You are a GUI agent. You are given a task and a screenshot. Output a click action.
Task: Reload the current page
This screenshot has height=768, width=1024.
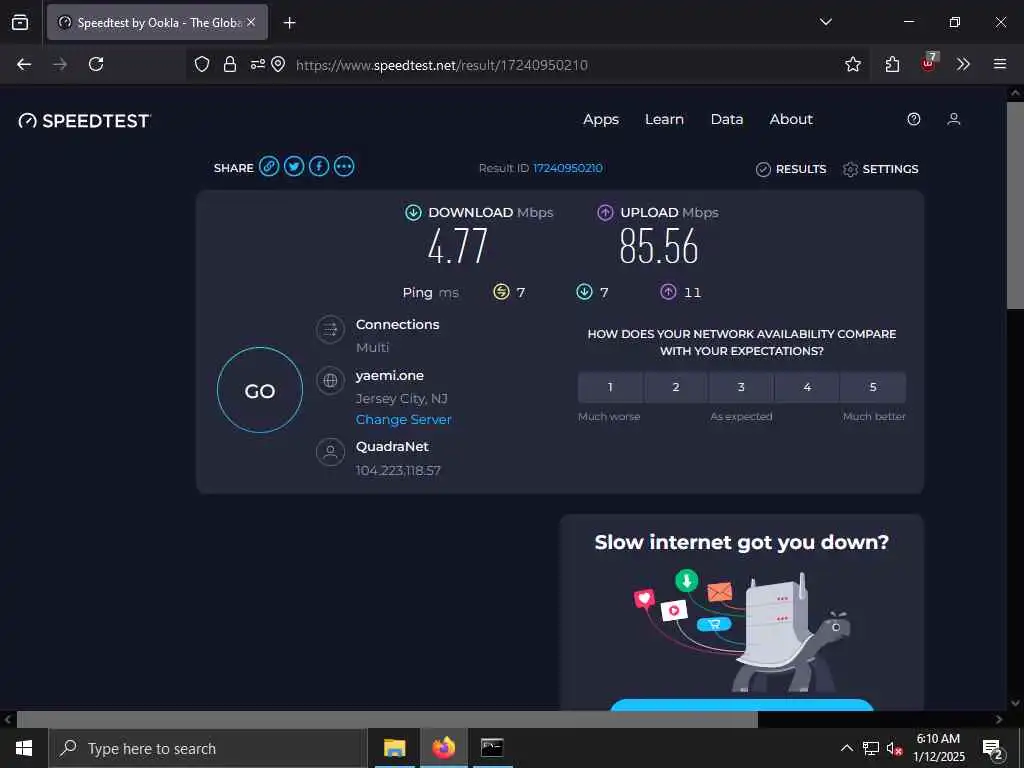96,64
